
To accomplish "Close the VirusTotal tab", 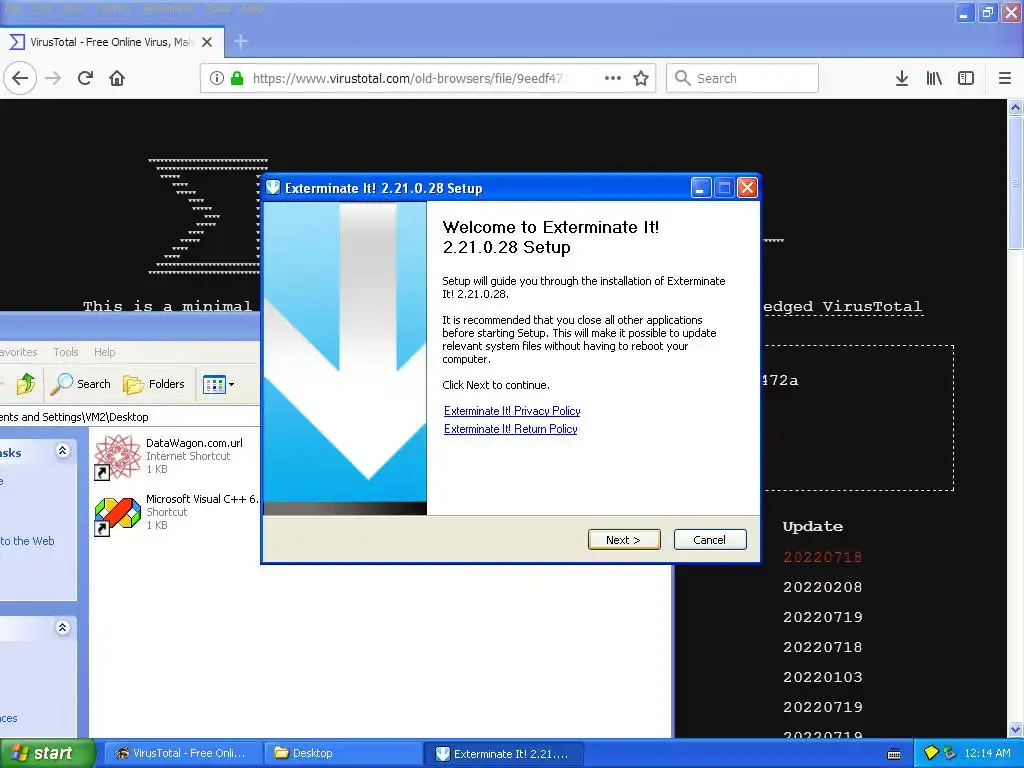I will (207, 42).
